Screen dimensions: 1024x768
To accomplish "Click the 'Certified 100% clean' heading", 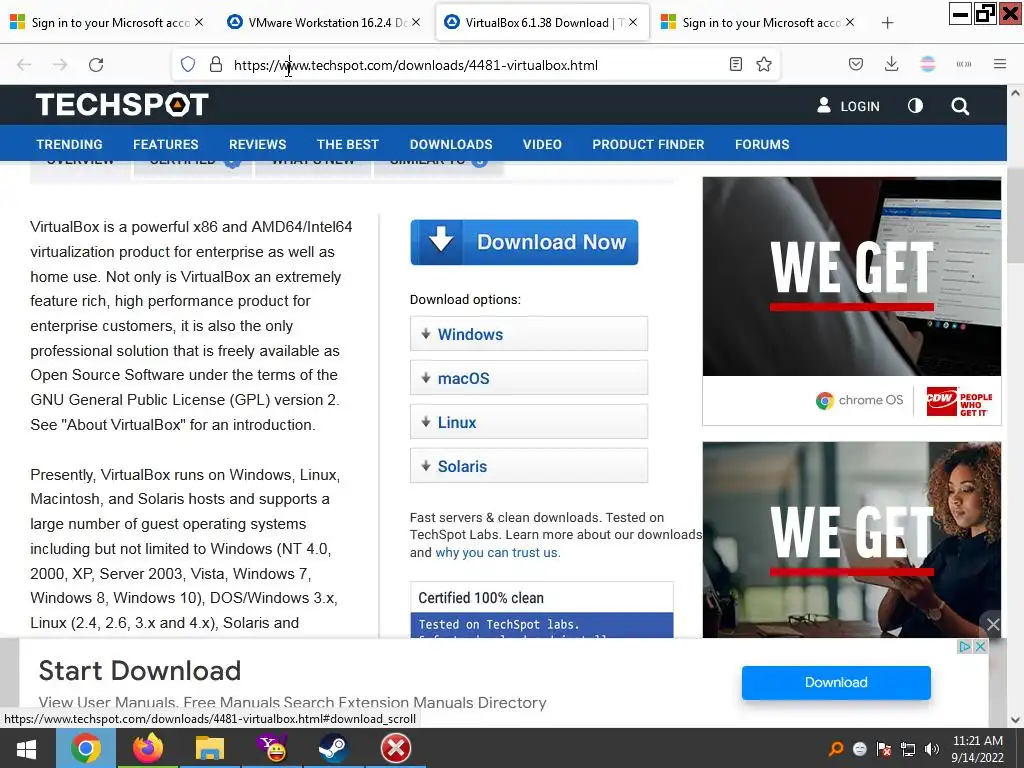I will (481, 598).
